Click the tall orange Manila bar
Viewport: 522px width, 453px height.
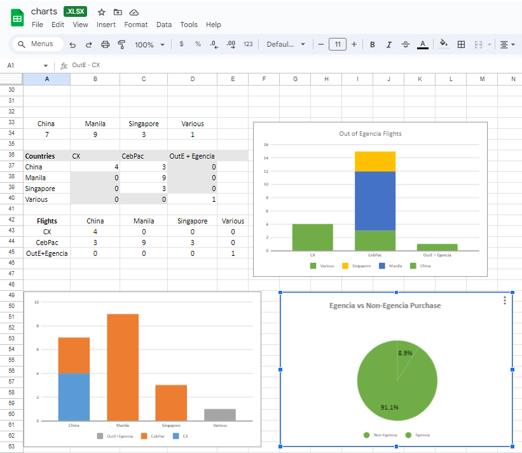pyautogui.click(x=123, y=367)
